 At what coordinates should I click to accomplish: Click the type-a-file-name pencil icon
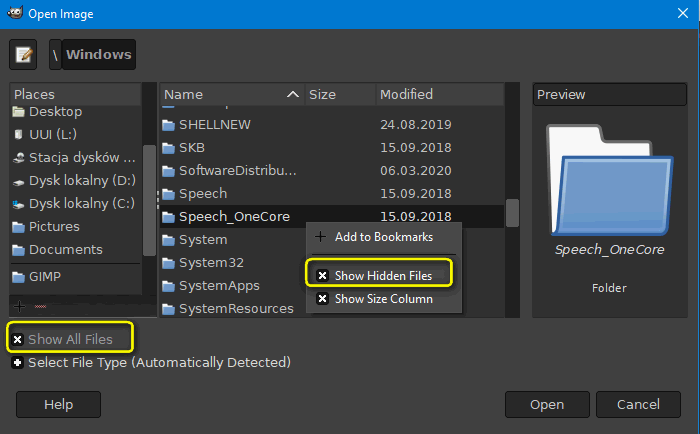click(23, 54)
